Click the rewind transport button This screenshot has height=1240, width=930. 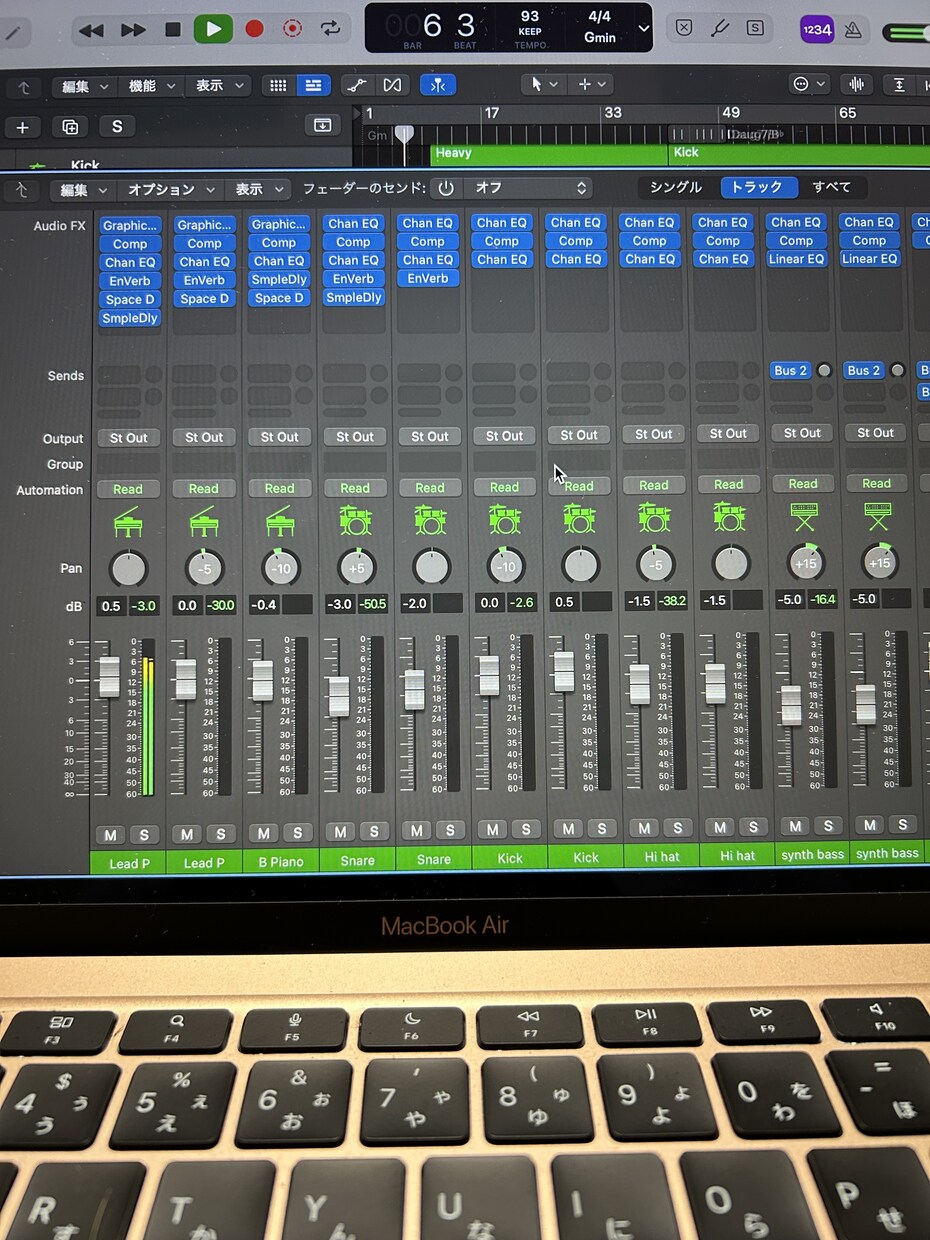[x=91, y=30]
